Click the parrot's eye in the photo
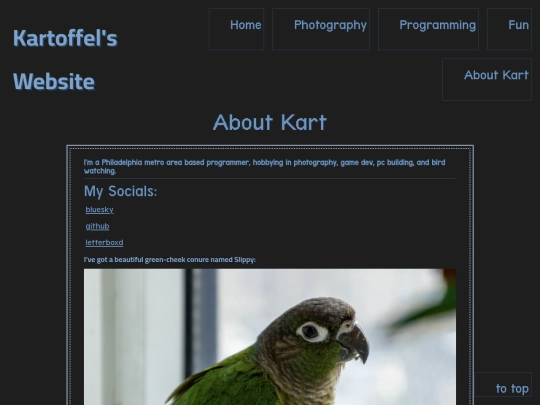 coord(312,332)
